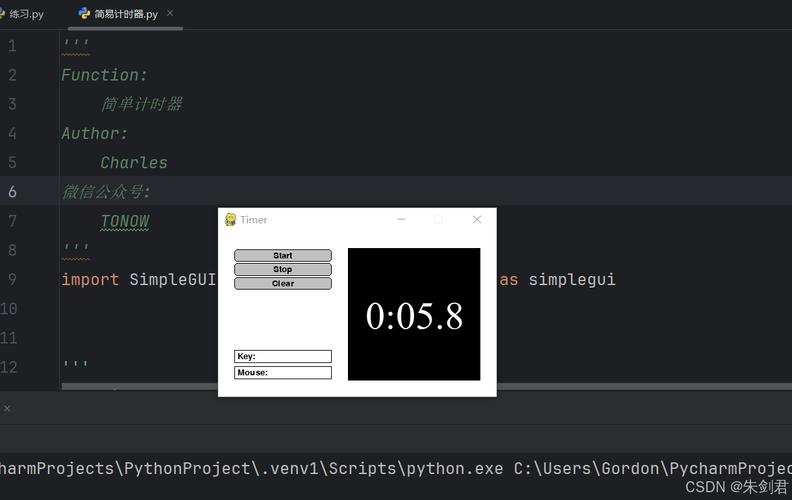Screen dimensions: 792x500
Task: Click the Python file icon on 简易计时器.py tab
Action: (x=84, y=14)
